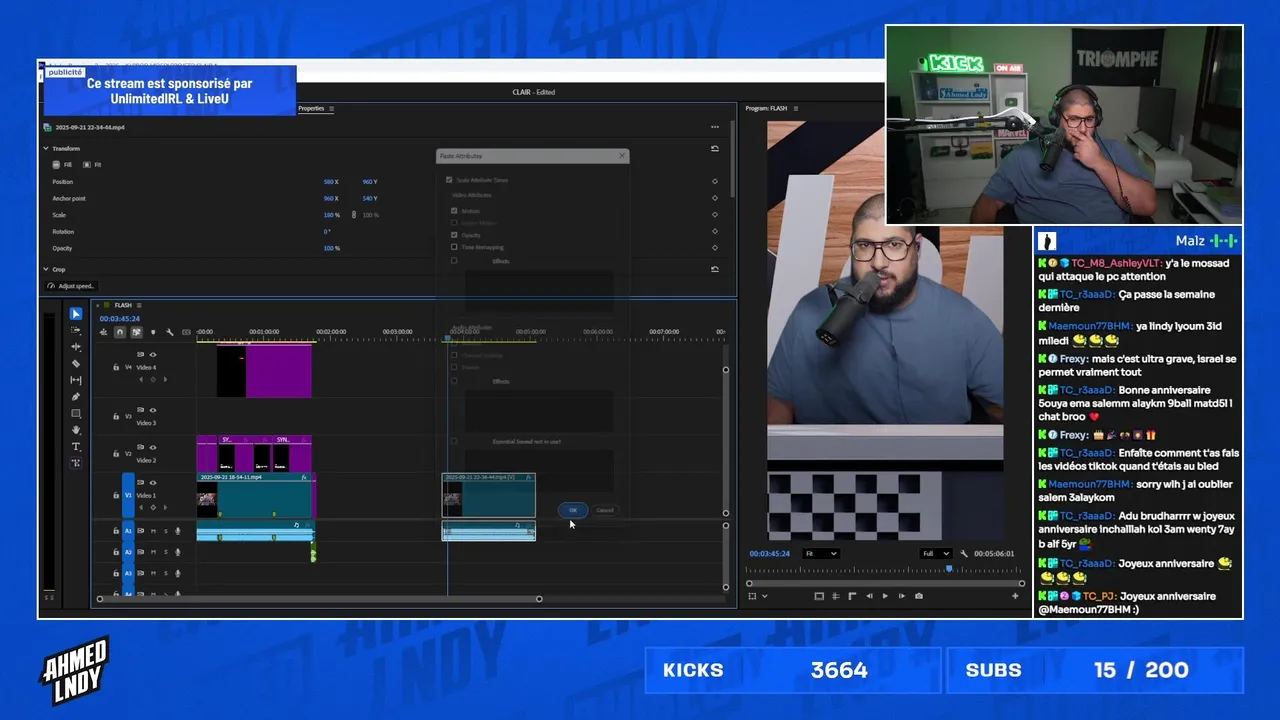This screenshot has height=720, width=1280.
Task: Select the Razor tool
Action: (x=76, y=364)
